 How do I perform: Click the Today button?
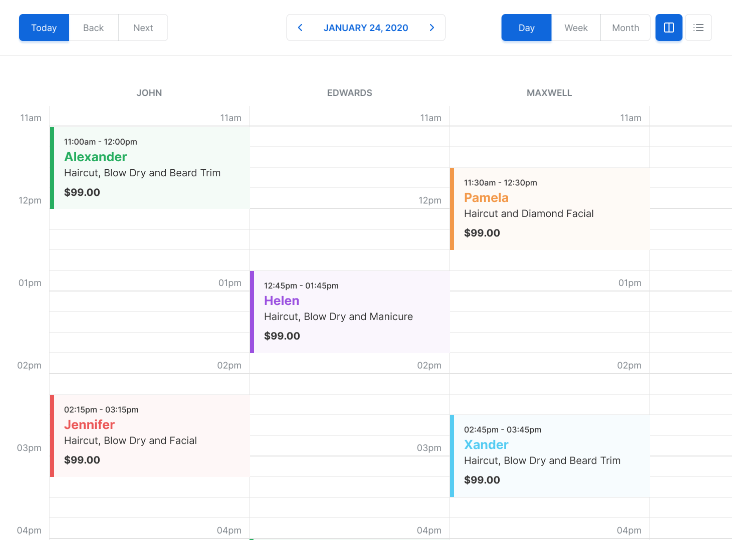[44, 28]
